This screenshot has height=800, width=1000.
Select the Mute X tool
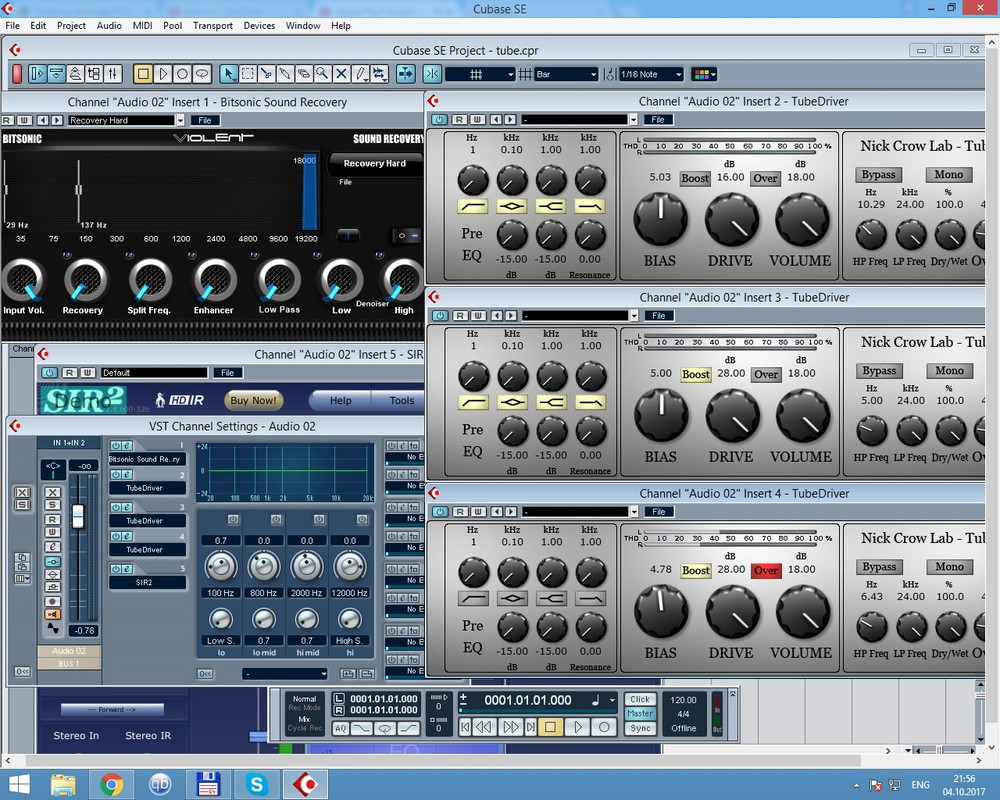click(x=341, y=74)
